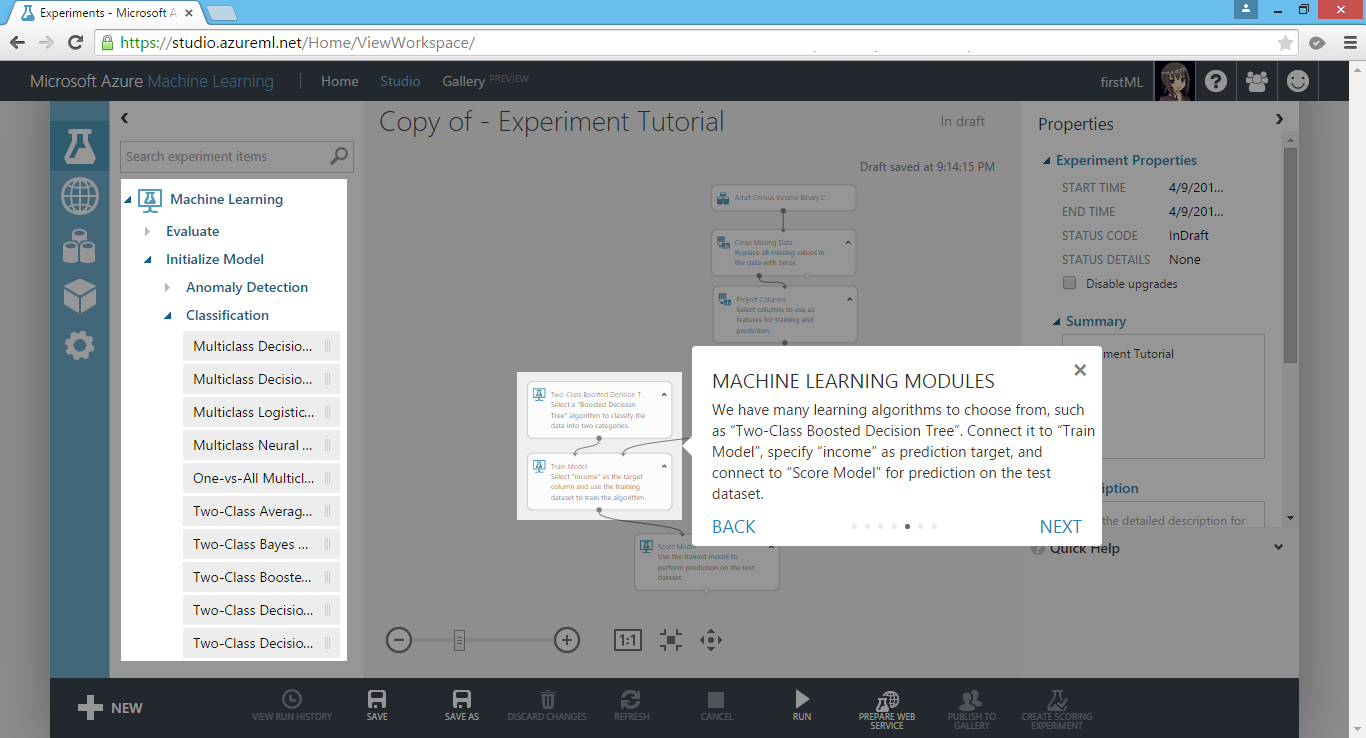Collapse the Initialize Model node
1366x738 pixels.
click(148, 260)
